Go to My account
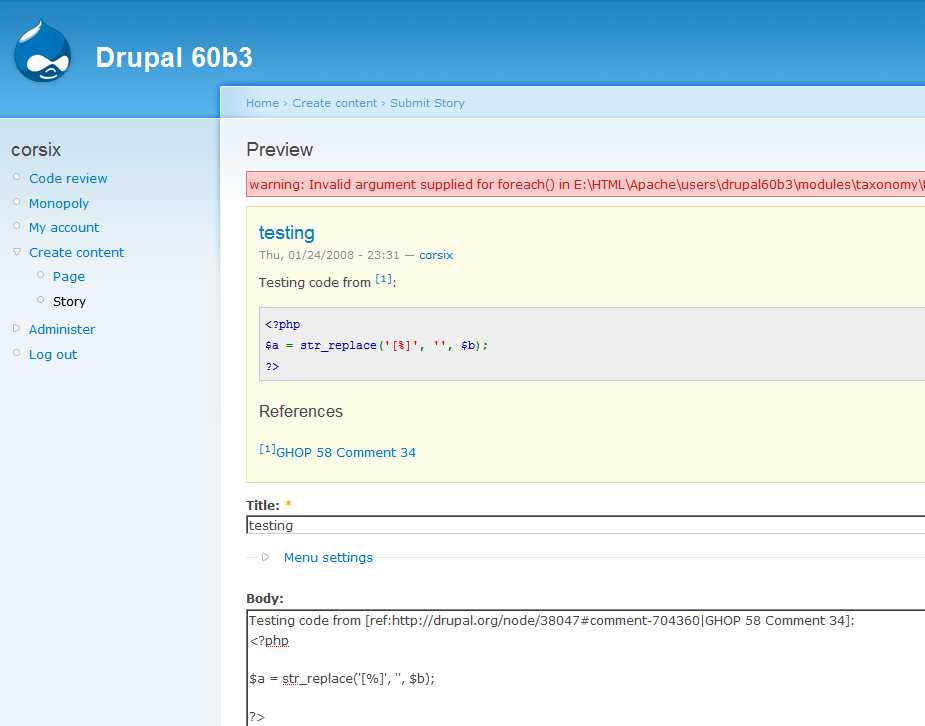Image resolution: width=925 pixels, height=726 pixels. click(x=64, y=227)
